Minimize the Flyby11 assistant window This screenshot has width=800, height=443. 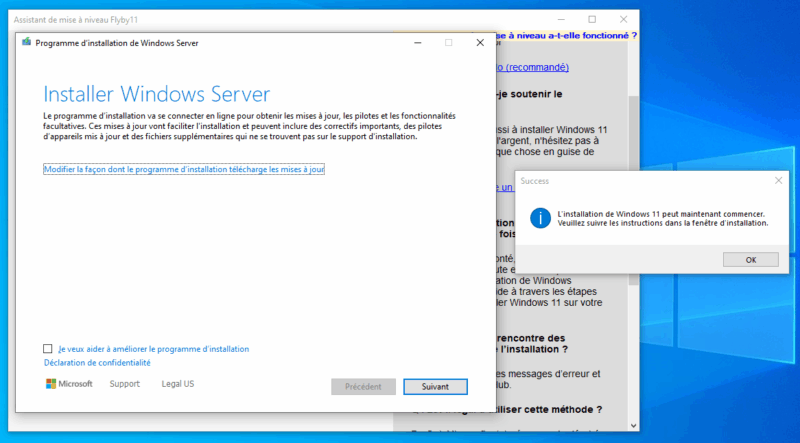pyautogui.click(x=561, y=19)
